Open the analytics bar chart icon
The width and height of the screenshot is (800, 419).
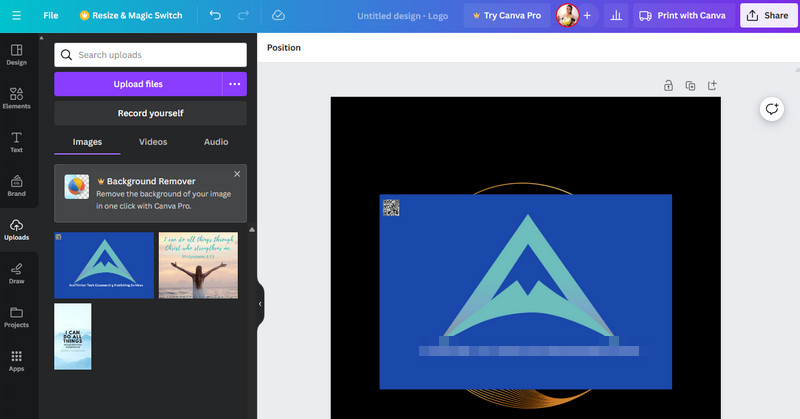(615, 16)
